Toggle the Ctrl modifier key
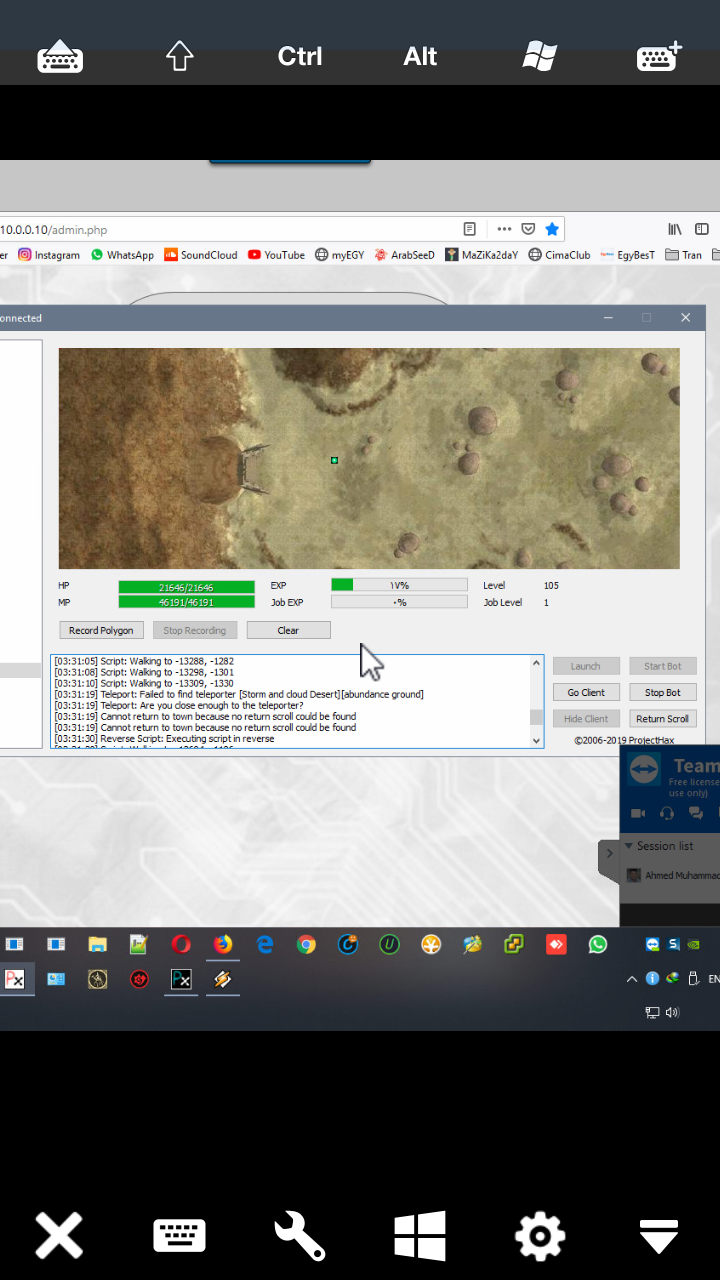The width and height of the screenshot is (720, 1280). (x=299, y=56)
